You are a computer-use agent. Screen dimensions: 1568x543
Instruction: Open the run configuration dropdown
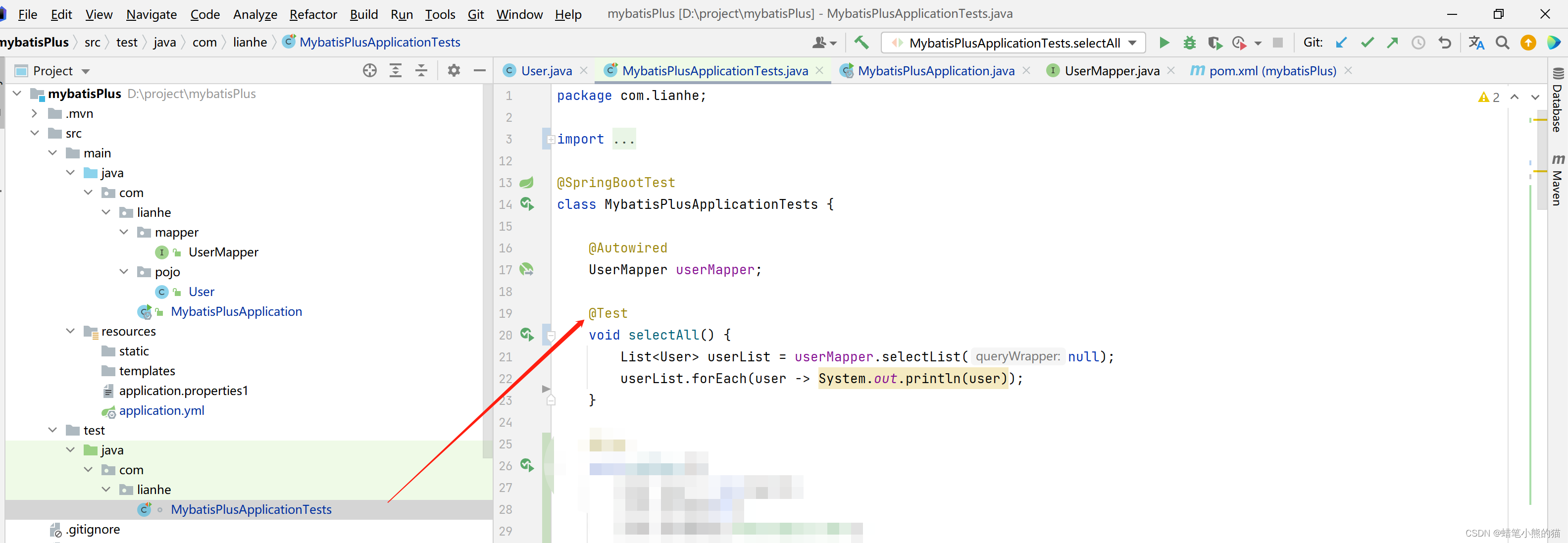tap(1132, 43)
